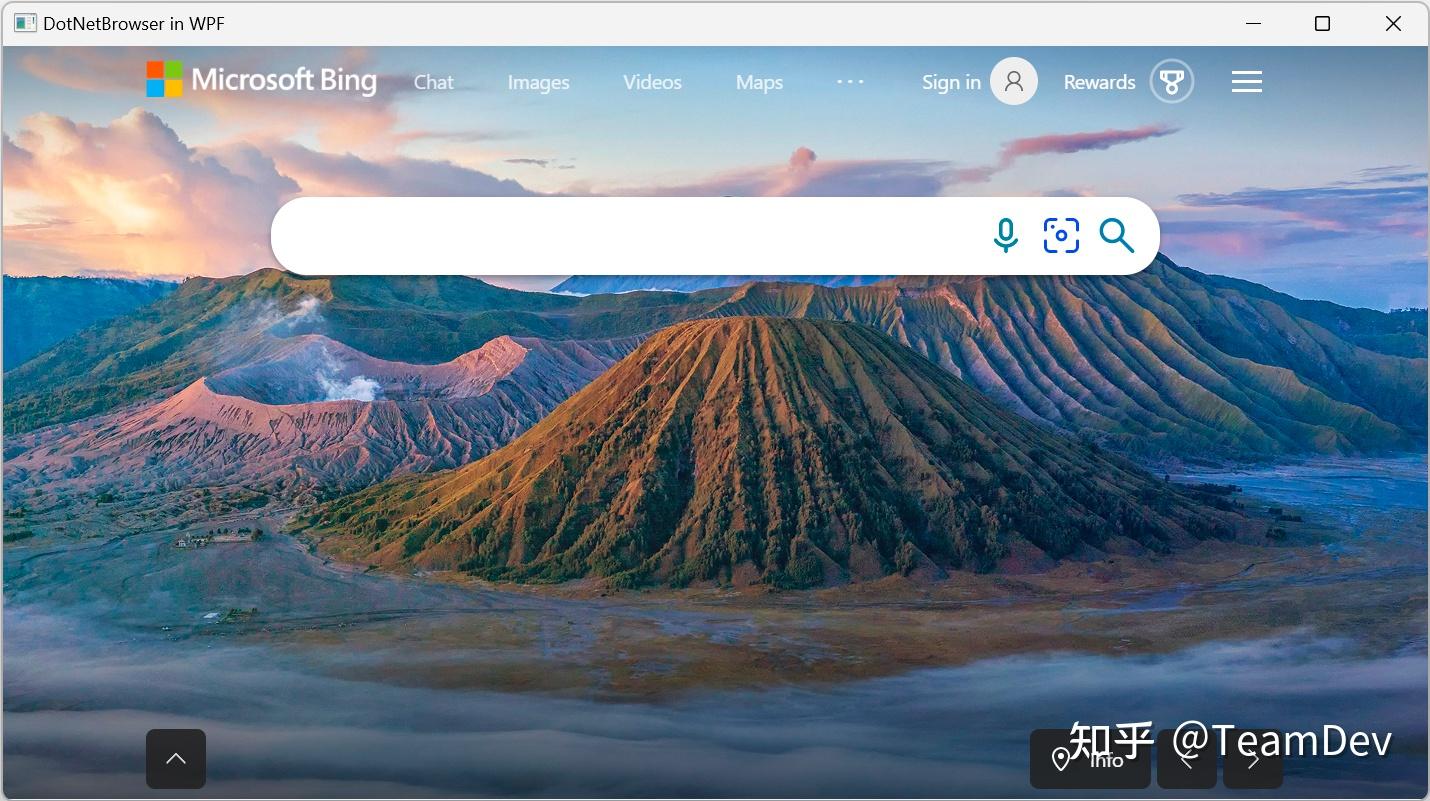1430x801 pixels.
Task: Click the up chevron button at bottom left
Action: 176,759
